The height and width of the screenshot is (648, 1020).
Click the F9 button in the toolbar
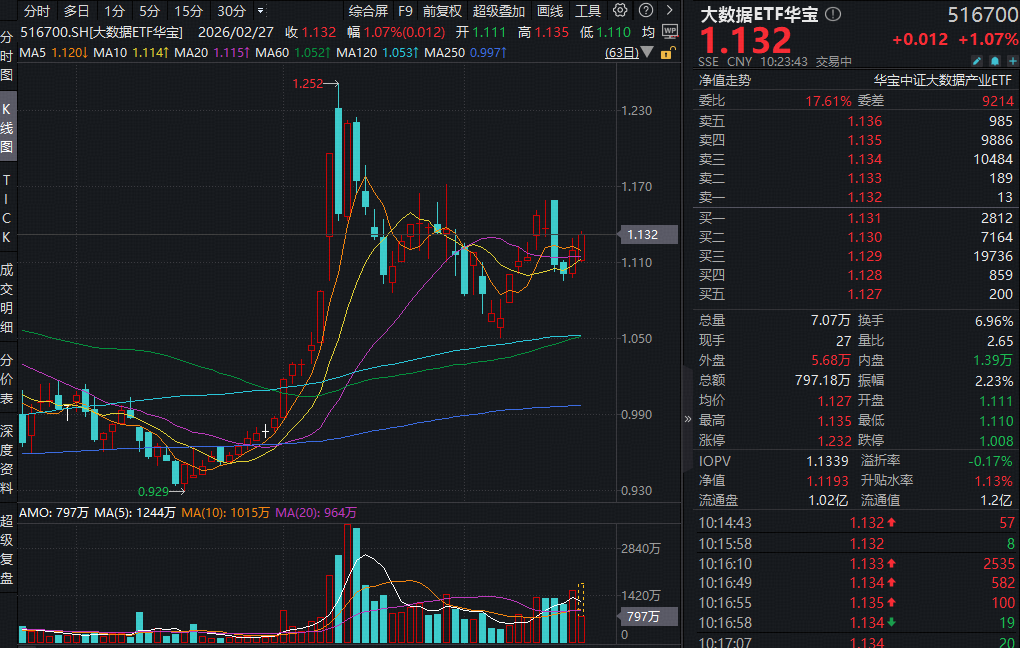[x=404, y=10]
